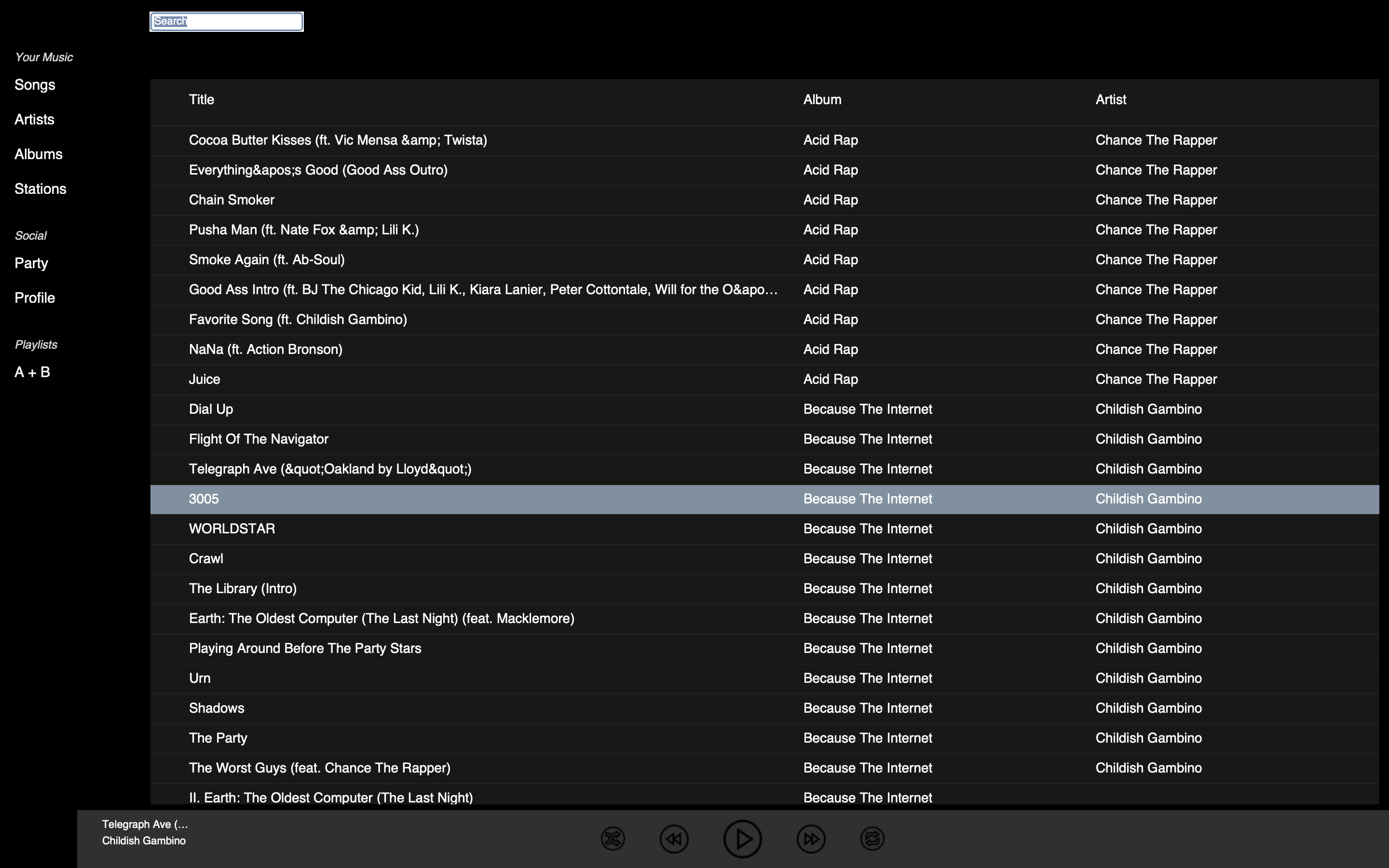Click Because The Internet in Crawl row
This screenshot has width=1389, height=868.
[x=867, y=558]
